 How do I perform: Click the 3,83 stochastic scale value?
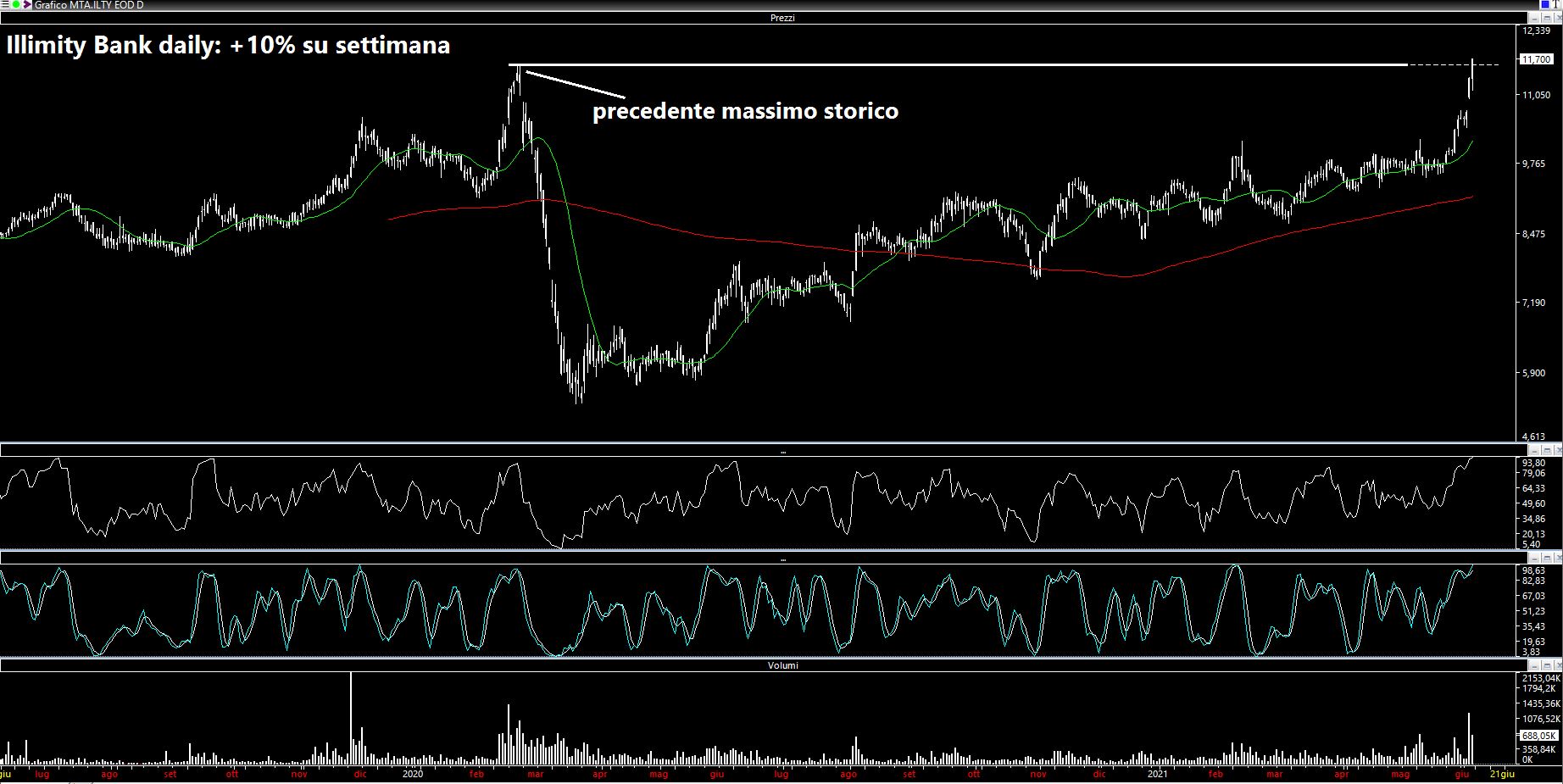(x=1531, y=652)
